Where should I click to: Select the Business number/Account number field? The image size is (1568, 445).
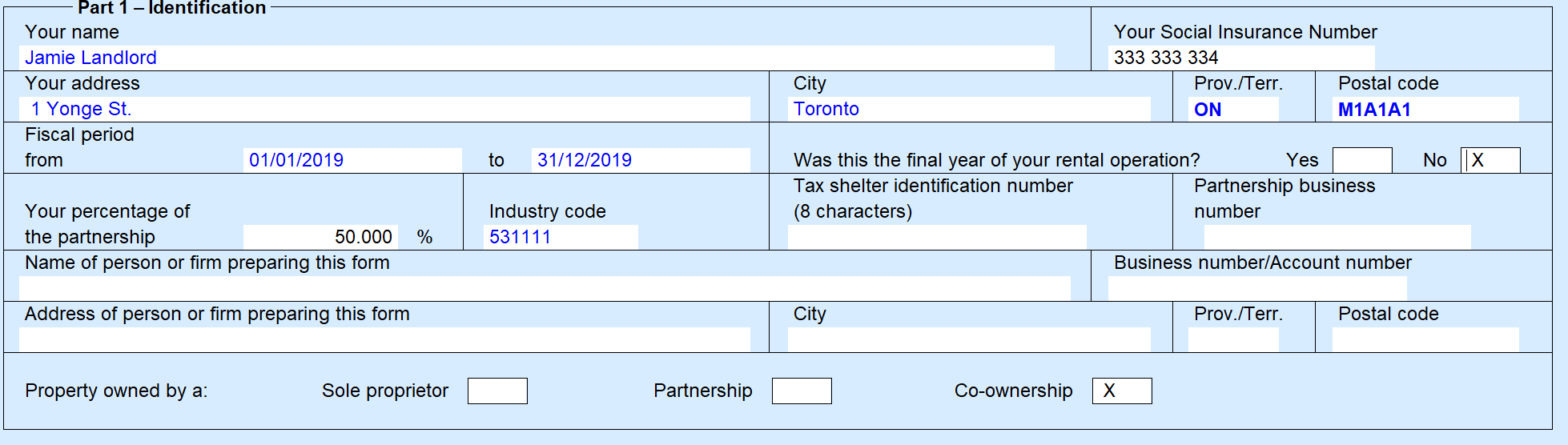pos(1257,288)
